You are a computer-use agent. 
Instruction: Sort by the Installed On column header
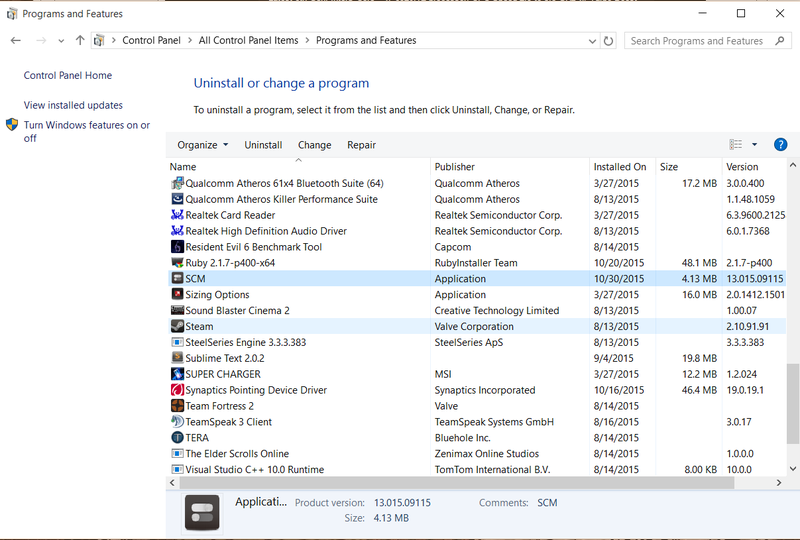(x=622, y=166)
